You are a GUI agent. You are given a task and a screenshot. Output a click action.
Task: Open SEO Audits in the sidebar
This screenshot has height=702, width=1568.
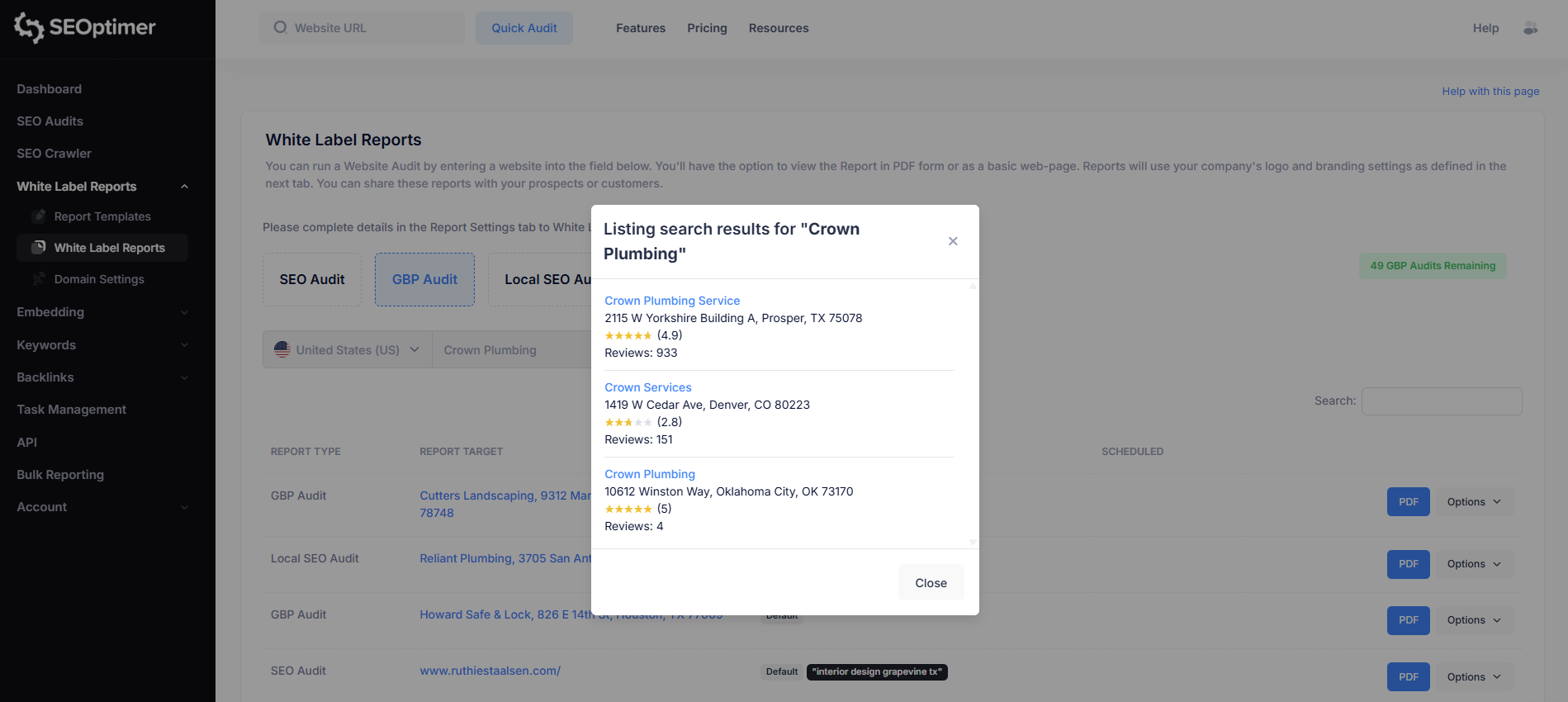coord(50,121)
